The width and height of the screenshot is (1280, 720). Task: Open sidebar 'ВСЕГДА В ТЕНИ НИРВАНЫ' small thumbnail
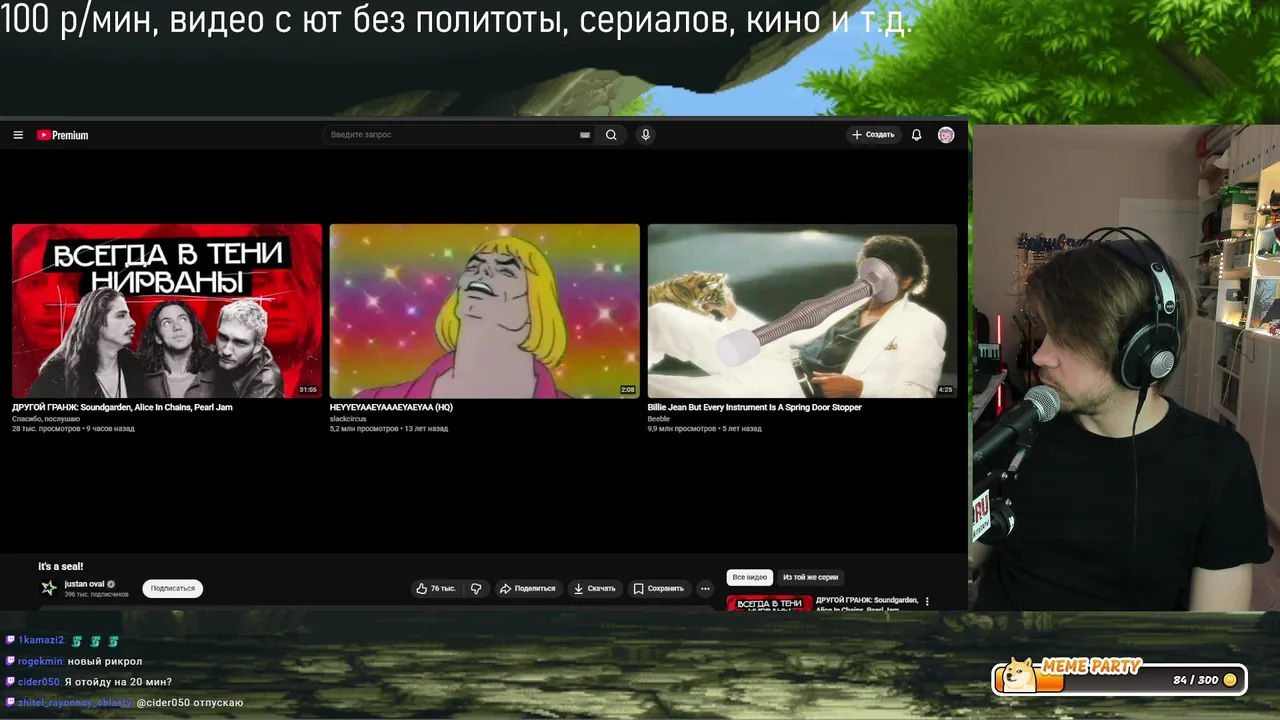(769, 603)
